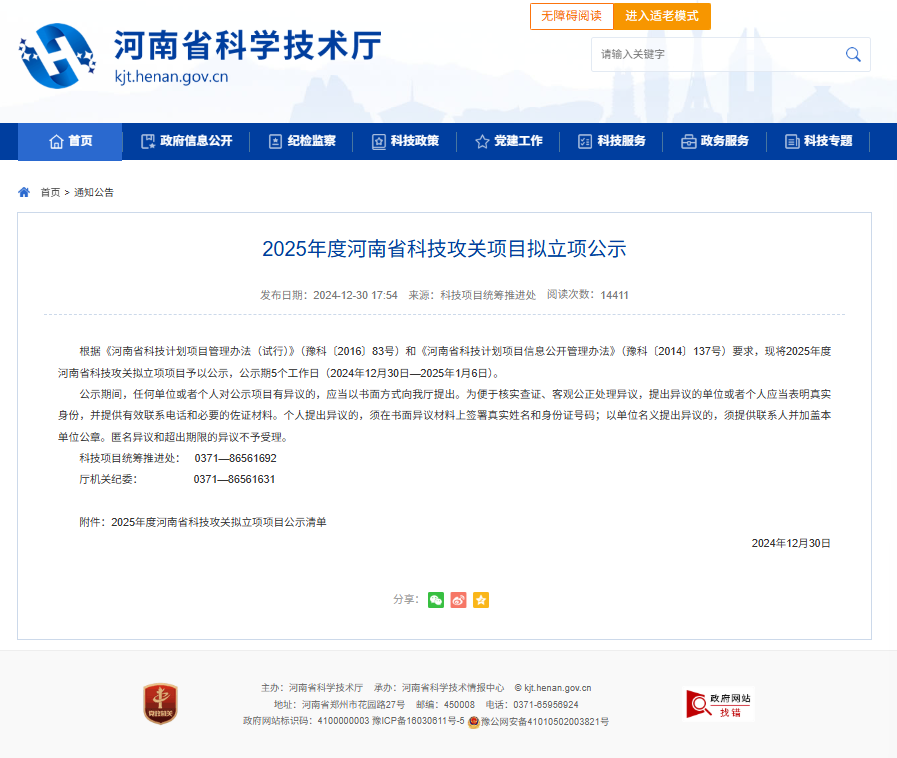897x758 pixels.
Task: Open the 2025年度河南省科技攻关拟立项项目公示清单 attachment
Action: [x=219, y=522]
